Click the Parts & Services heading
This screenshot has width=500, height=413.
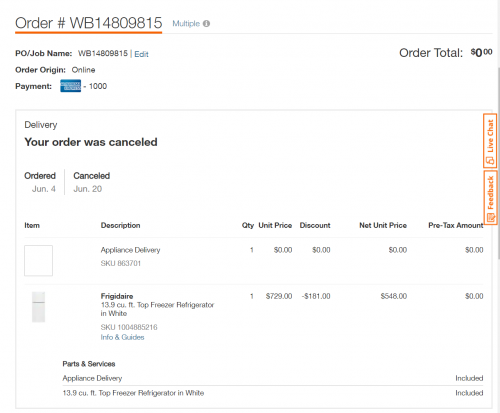(x=89, y=364)
